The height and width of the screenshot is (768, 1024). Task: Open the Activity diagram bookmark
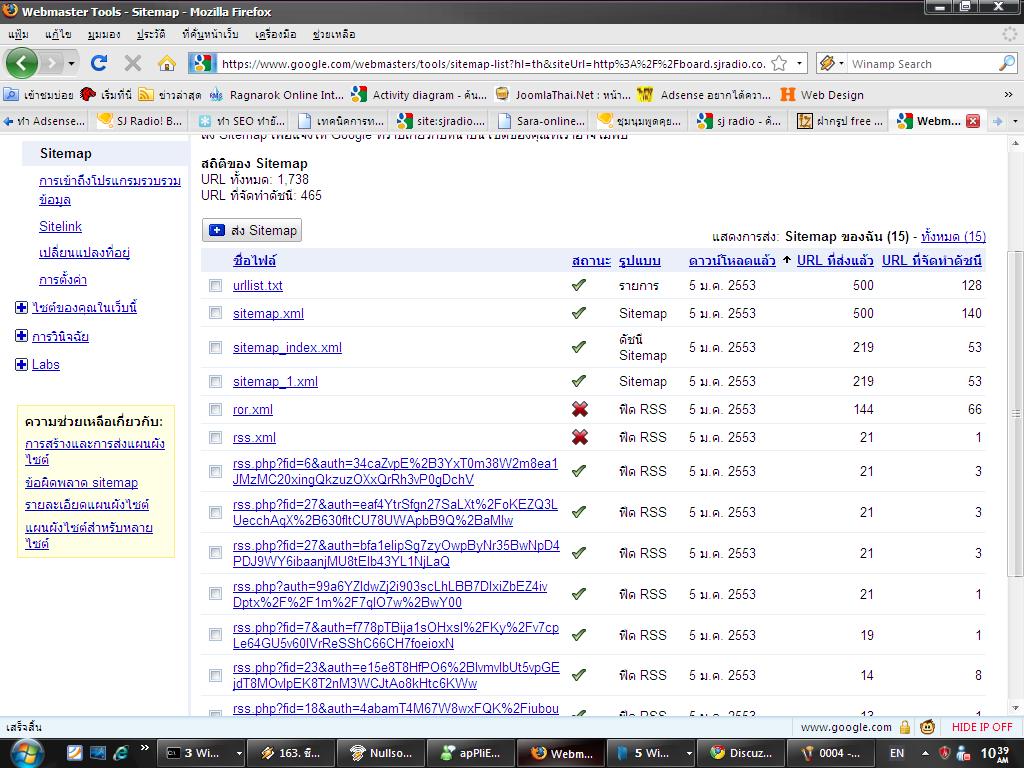coord(419,95)
